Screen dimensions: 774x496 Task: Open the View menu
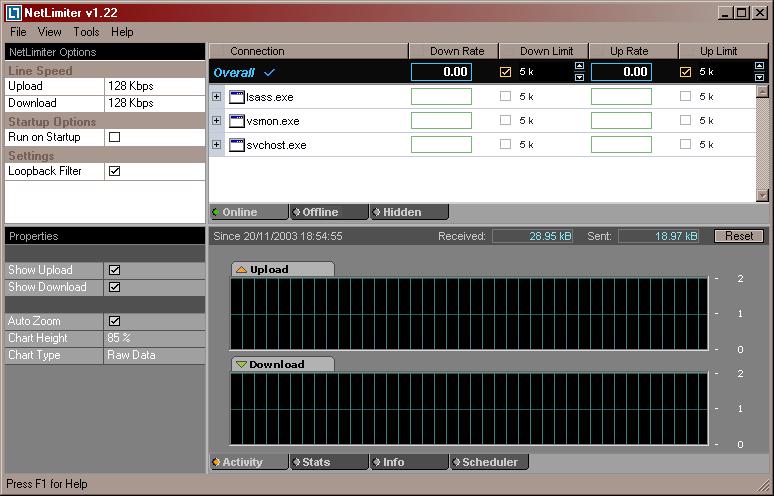coord(49,32)
